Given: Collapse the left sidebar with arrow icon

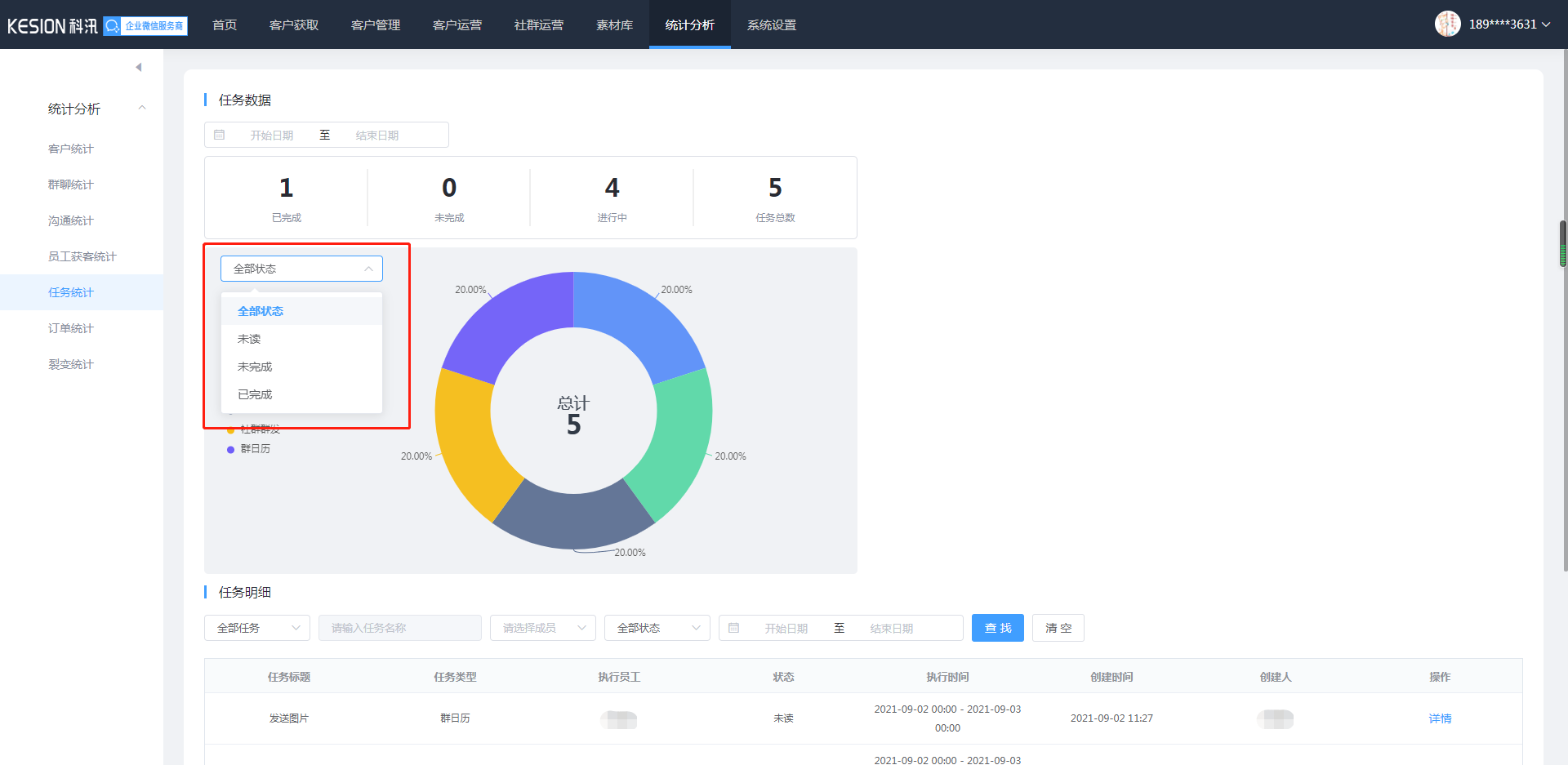Looking at the screenshot, I should coord(139,67).
